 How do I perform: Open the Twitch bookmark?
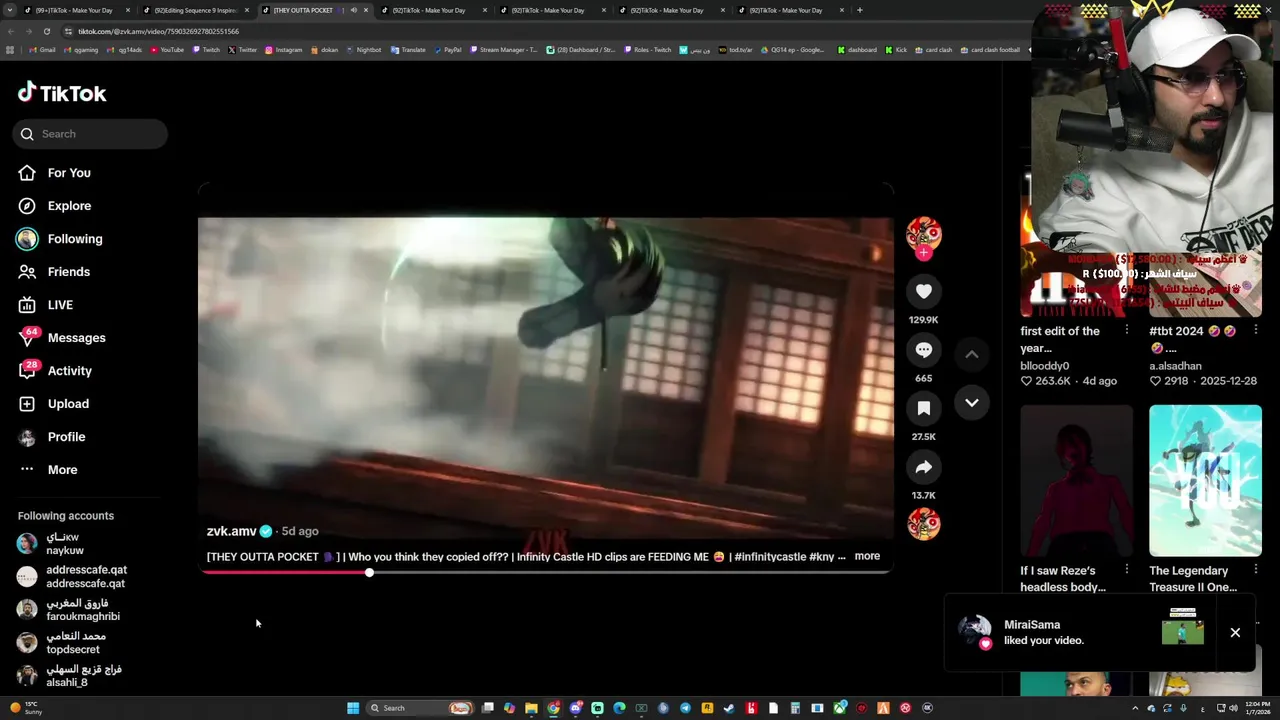coord(206,49)
